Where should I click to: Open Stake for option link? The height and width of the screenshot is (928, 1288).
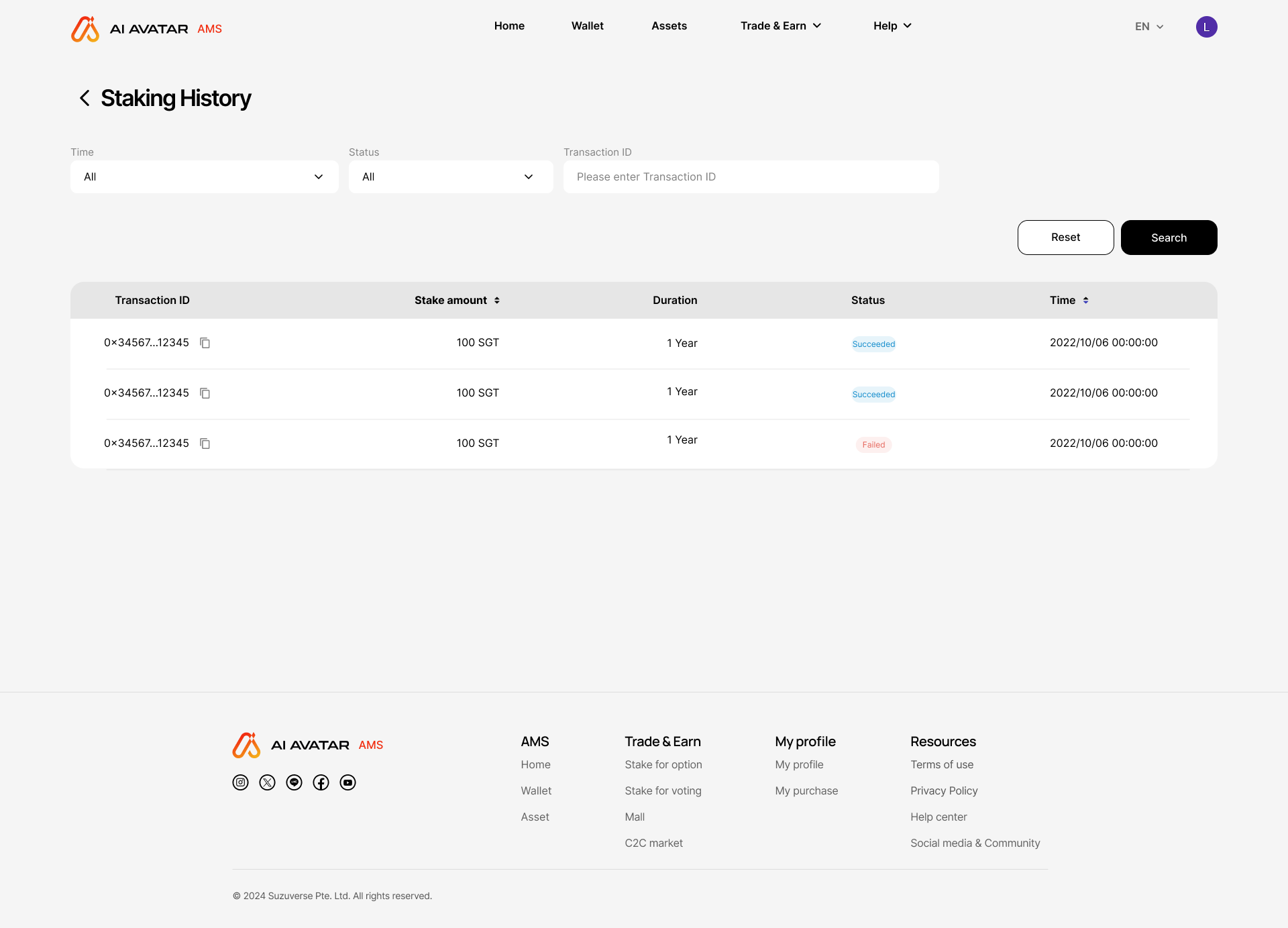[x=663, y=764]
